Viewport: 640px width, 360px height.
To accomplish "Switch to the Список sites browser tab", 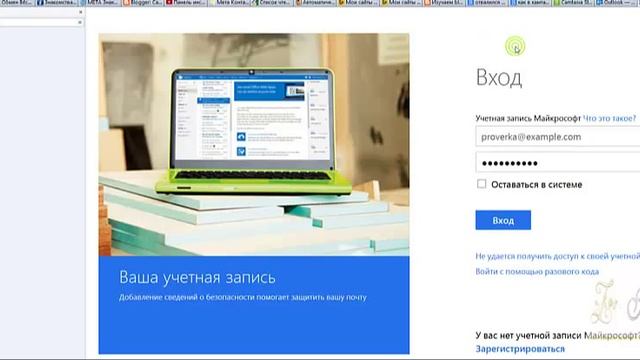I will [x=271, y=3].
